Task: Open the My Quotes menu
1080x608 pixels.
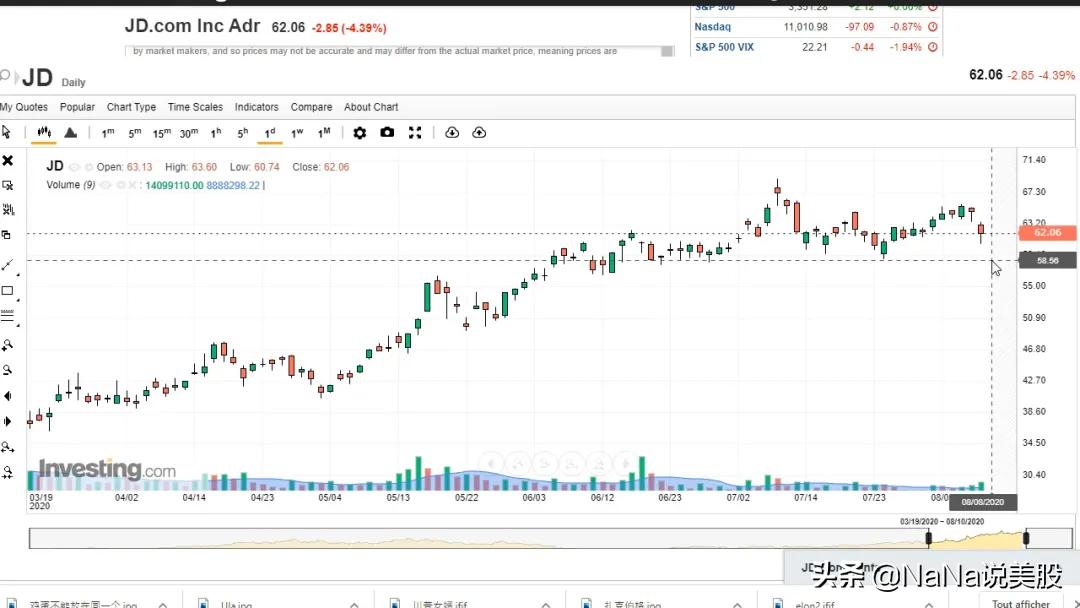Action: tap(23, 107)
